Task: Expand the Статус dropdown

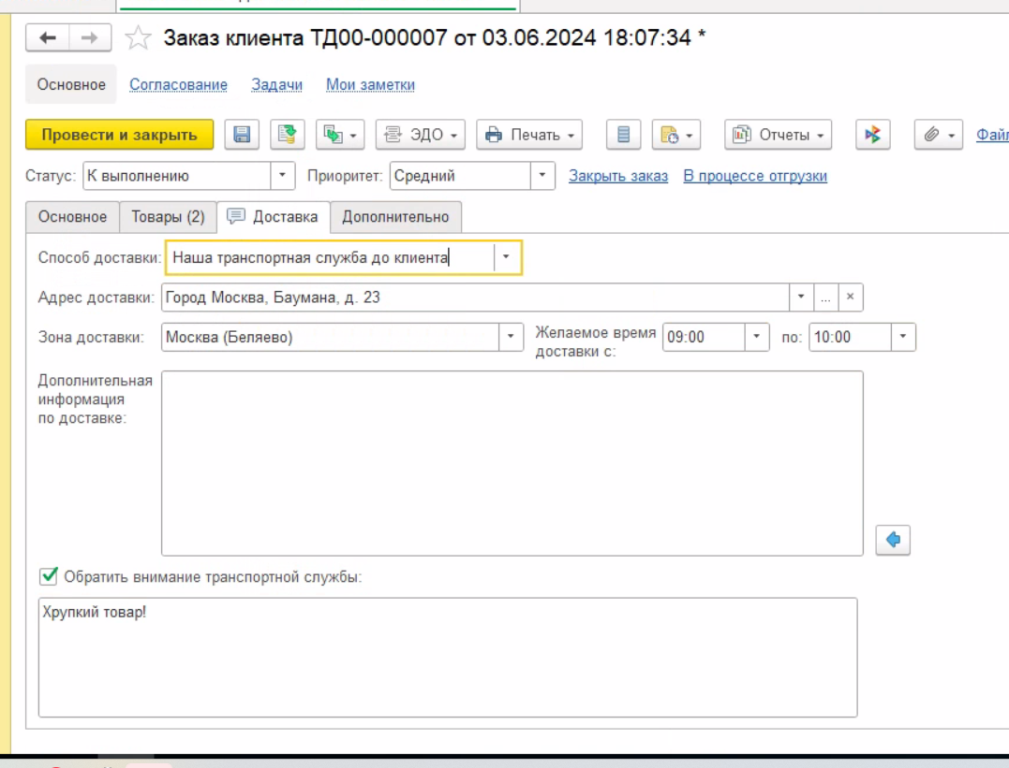Action: tap(283, 176)
